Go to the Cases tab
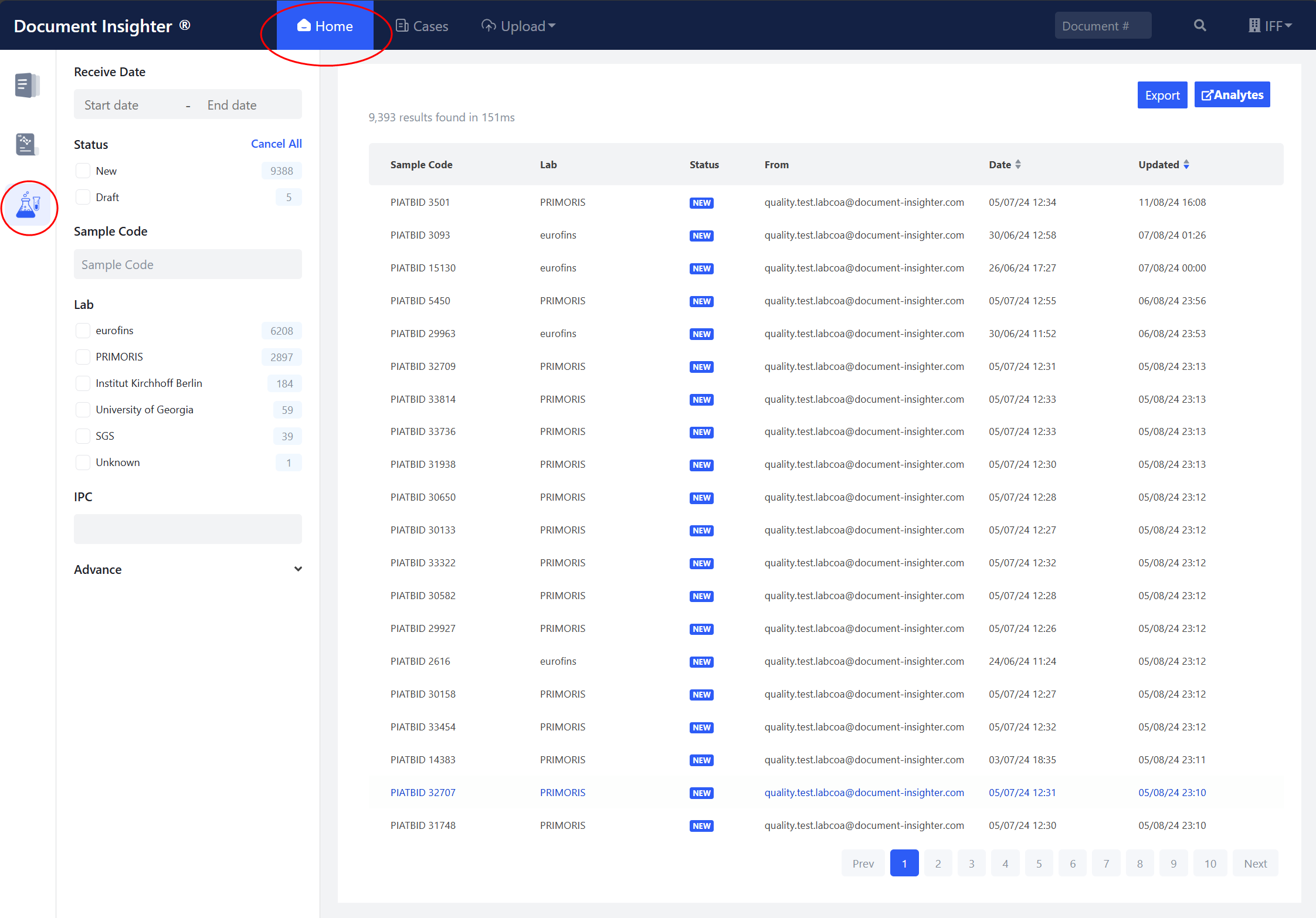 (x=422, y=26)
